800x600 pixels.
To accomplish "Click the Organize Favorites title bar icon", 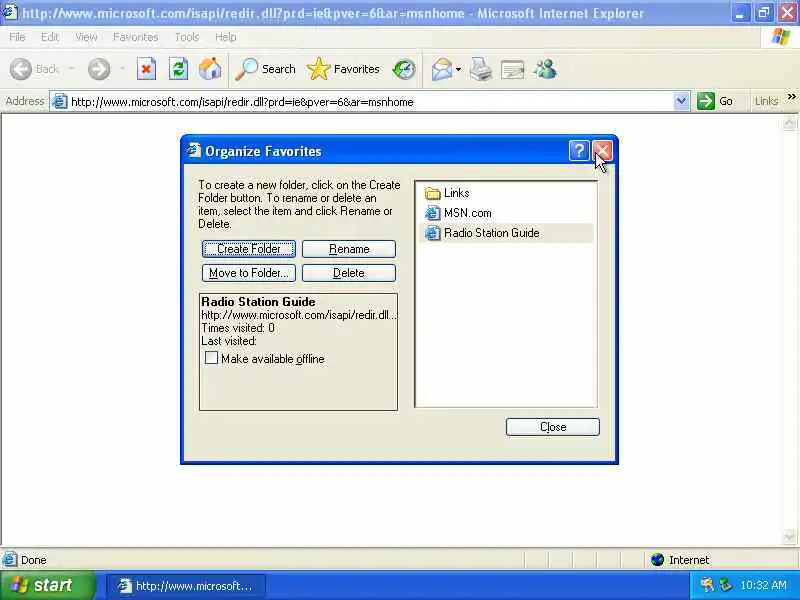I will click(194, 150).
